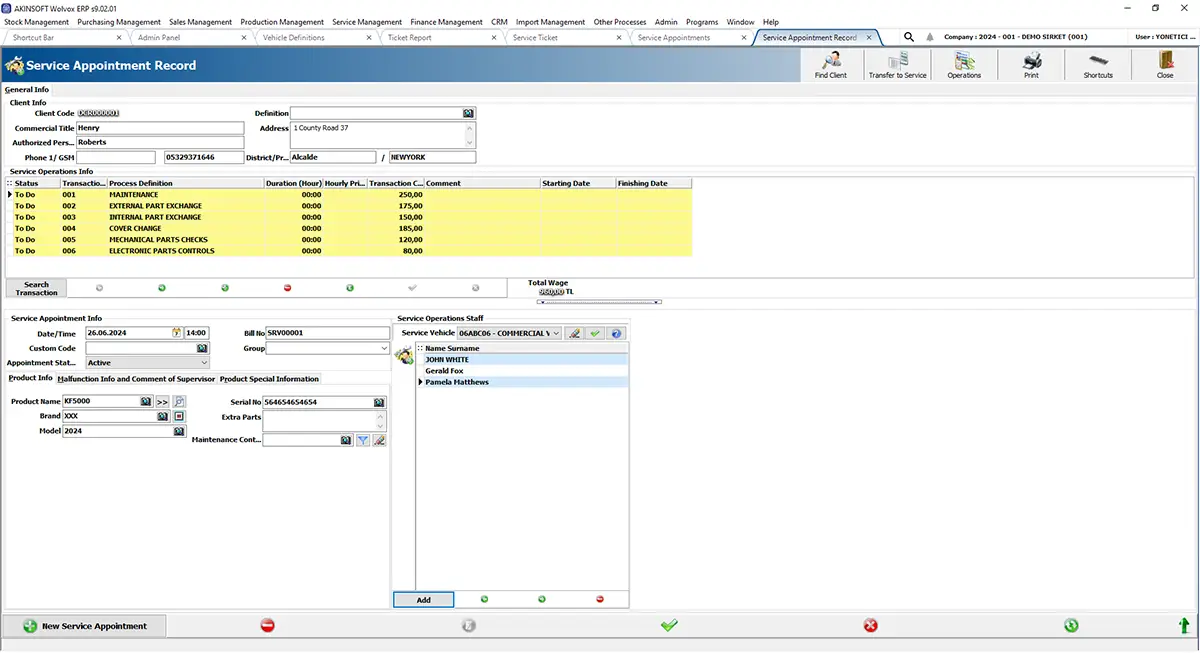Click Transfer to Service icon
1200x653 pixels.
897,65
